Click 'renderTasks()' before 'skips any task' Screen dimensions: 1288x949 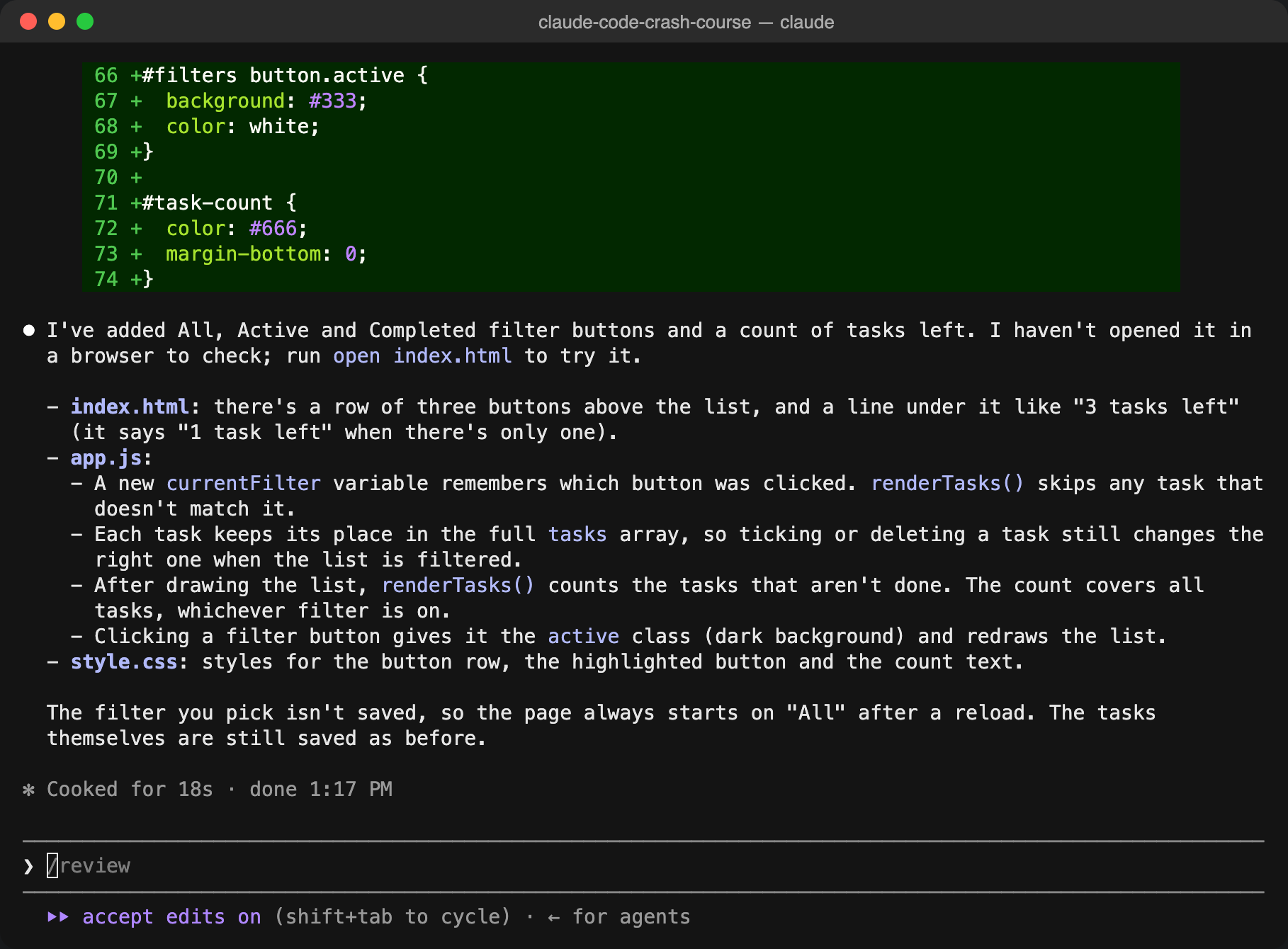947,483
